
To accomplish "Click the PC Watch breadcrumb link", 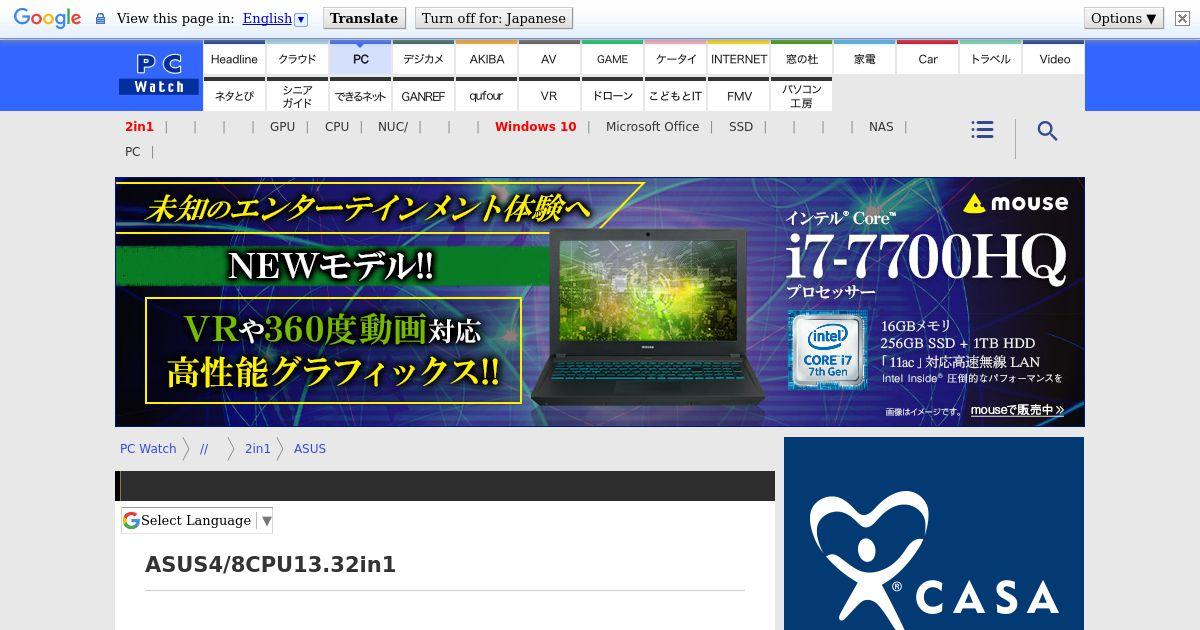I will click(148, 449).
